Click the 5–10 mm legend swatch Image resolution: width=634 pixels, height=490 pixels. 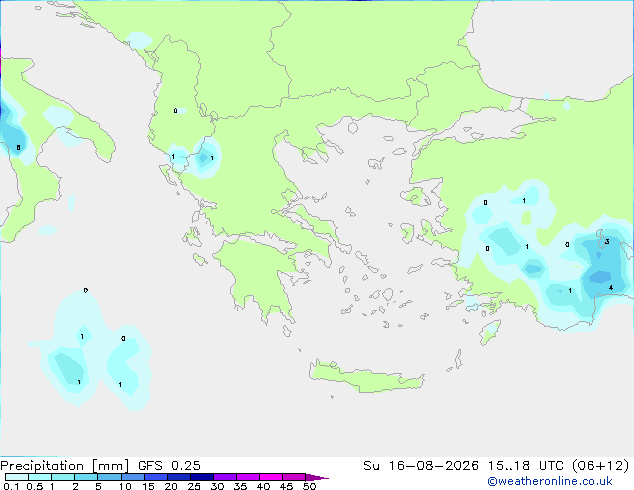(x=109, y=477)
